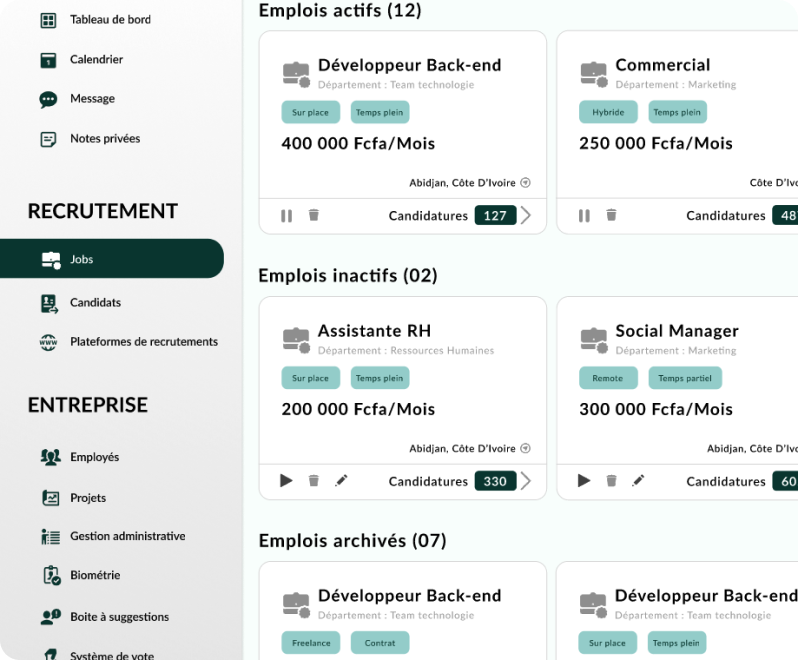The width and height of the screenshot is (798, 660).
Task: Click the Contrat tag
Action: click(380, 643)
